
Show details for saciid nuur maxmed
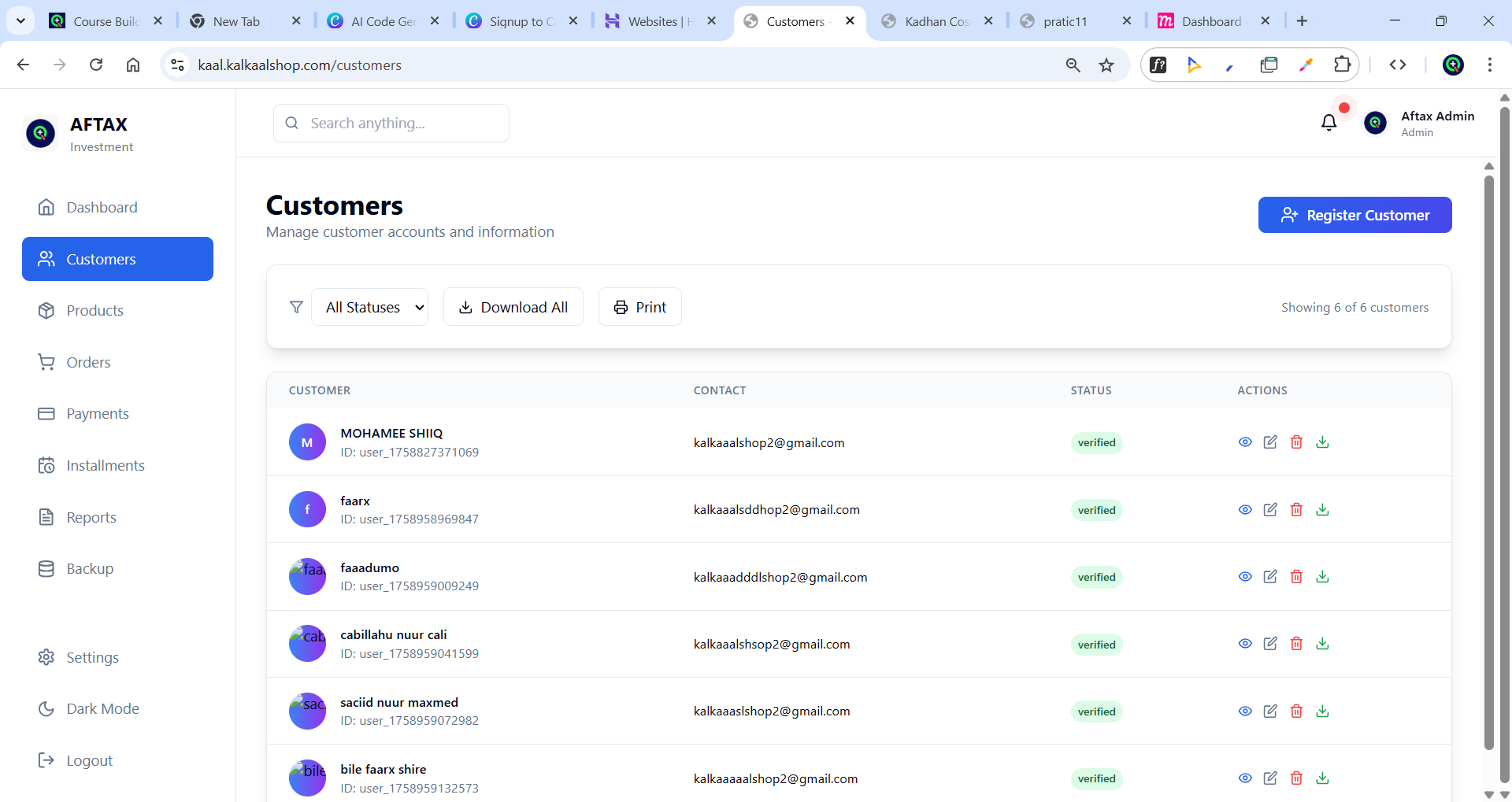click(1244, 711)
